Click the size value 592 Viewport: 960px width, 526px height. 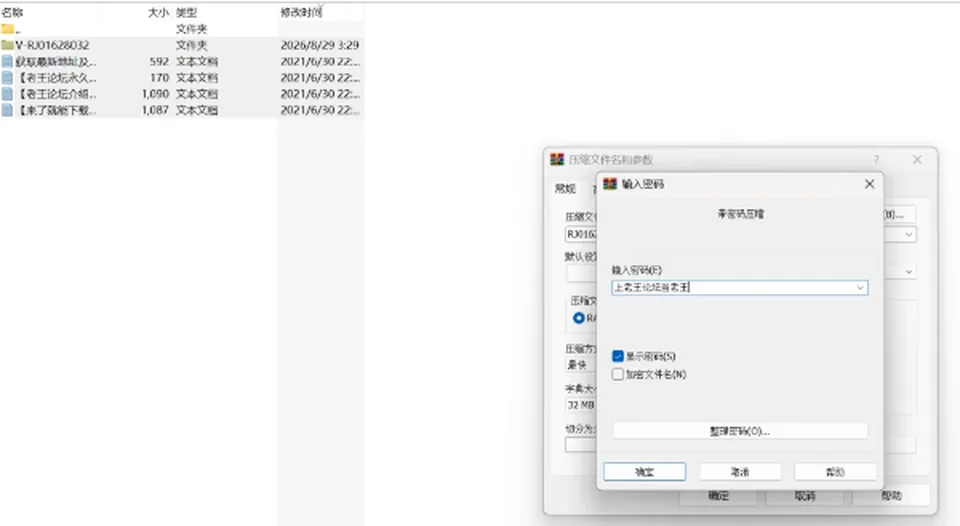[159, 61]
